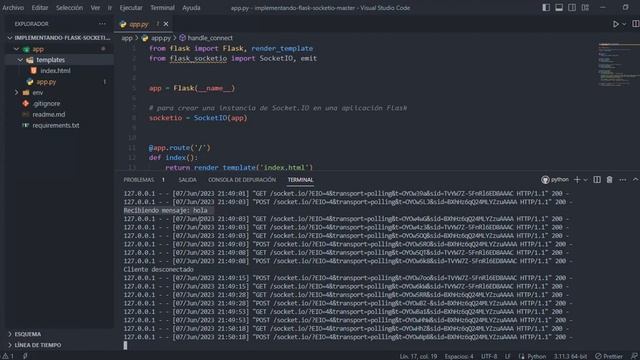Click the code line socketio = SocketIO(app)
Image resolution: width=640 pixels, height=360 pixels.
pos(198,118)
